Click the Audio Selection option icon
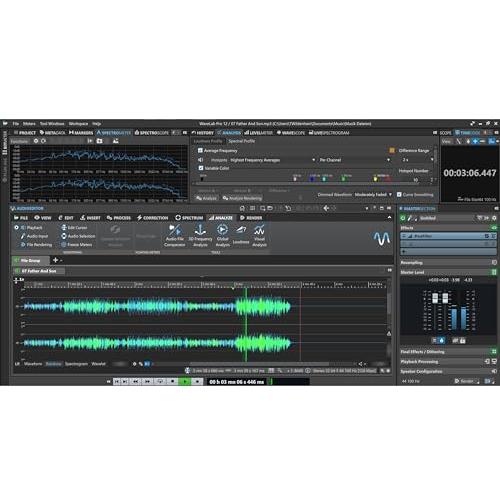The image size is (500, 500). click(64, 236)
